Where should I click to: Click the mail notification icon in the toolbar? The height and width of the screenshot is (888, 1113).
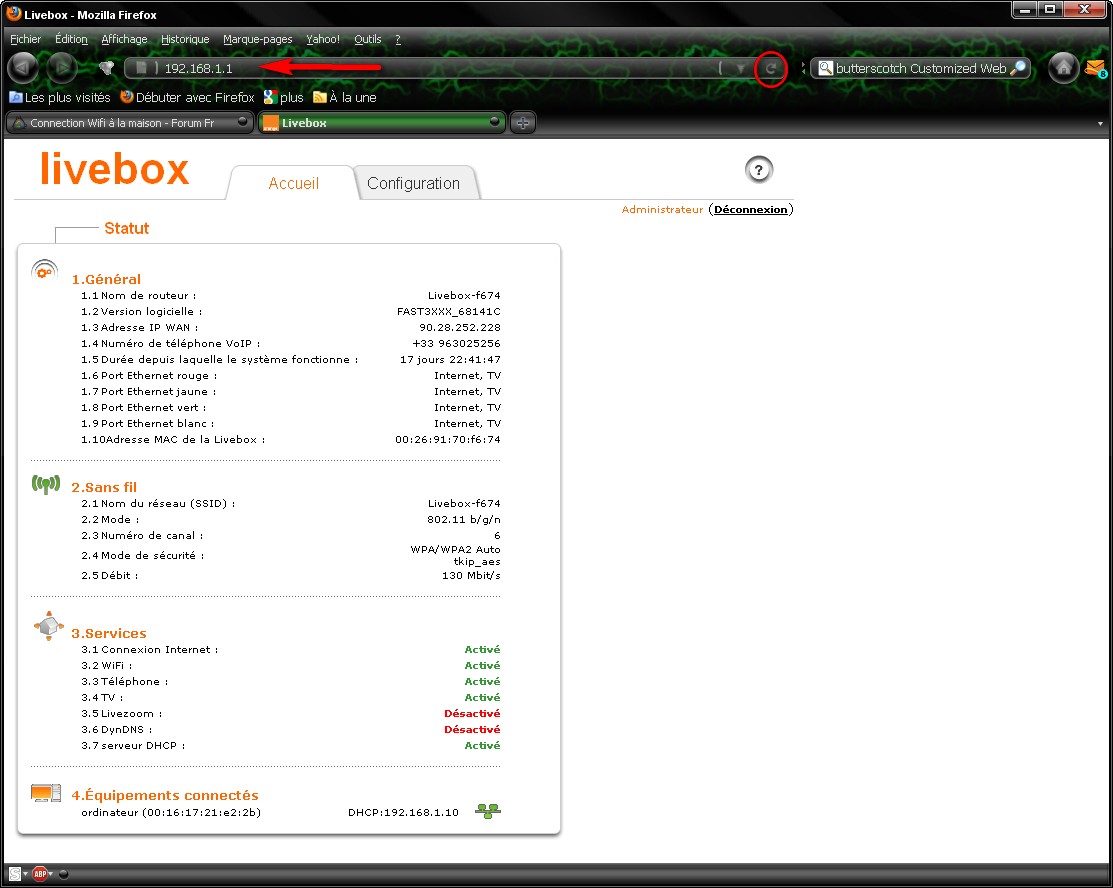click(x=1095, y=68)
